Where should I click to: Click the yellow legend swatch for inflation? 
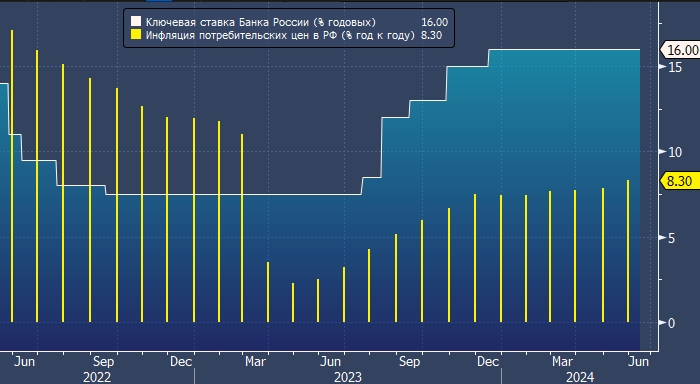(136, 35)
